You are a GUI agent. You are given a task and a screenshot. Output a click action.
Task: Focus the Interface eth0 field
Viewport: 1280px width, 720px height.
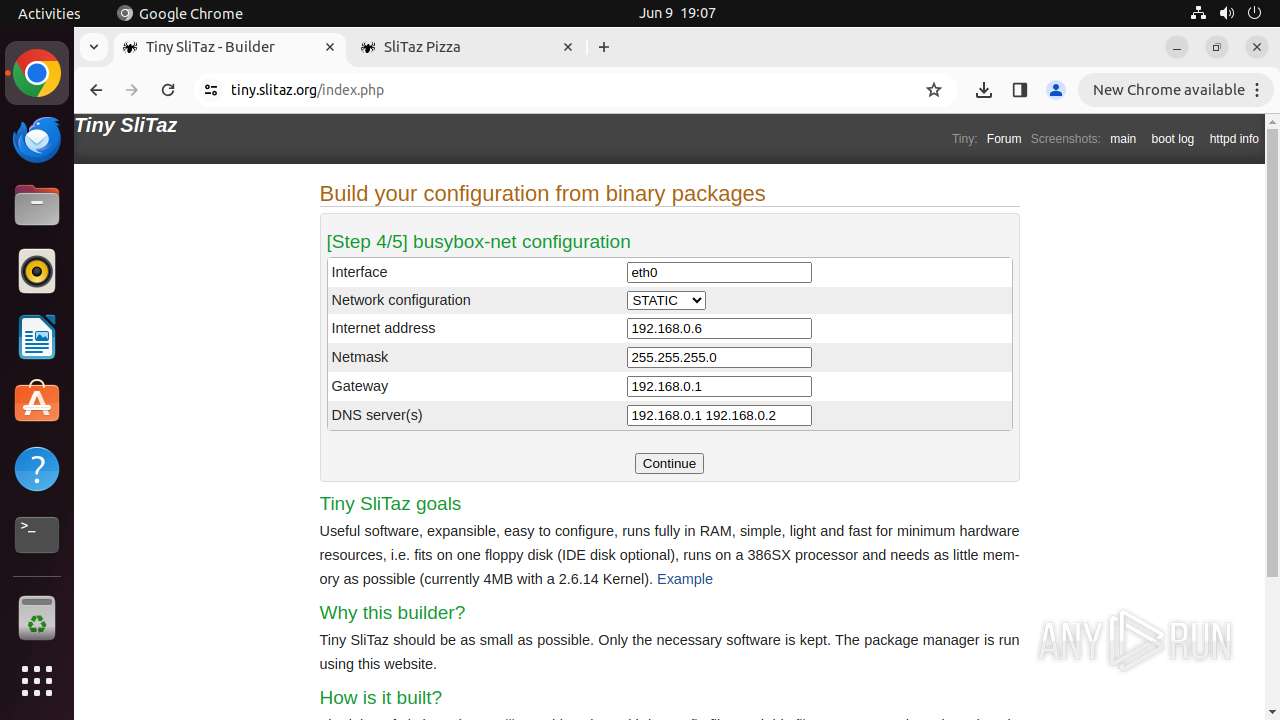pos(719,272)
